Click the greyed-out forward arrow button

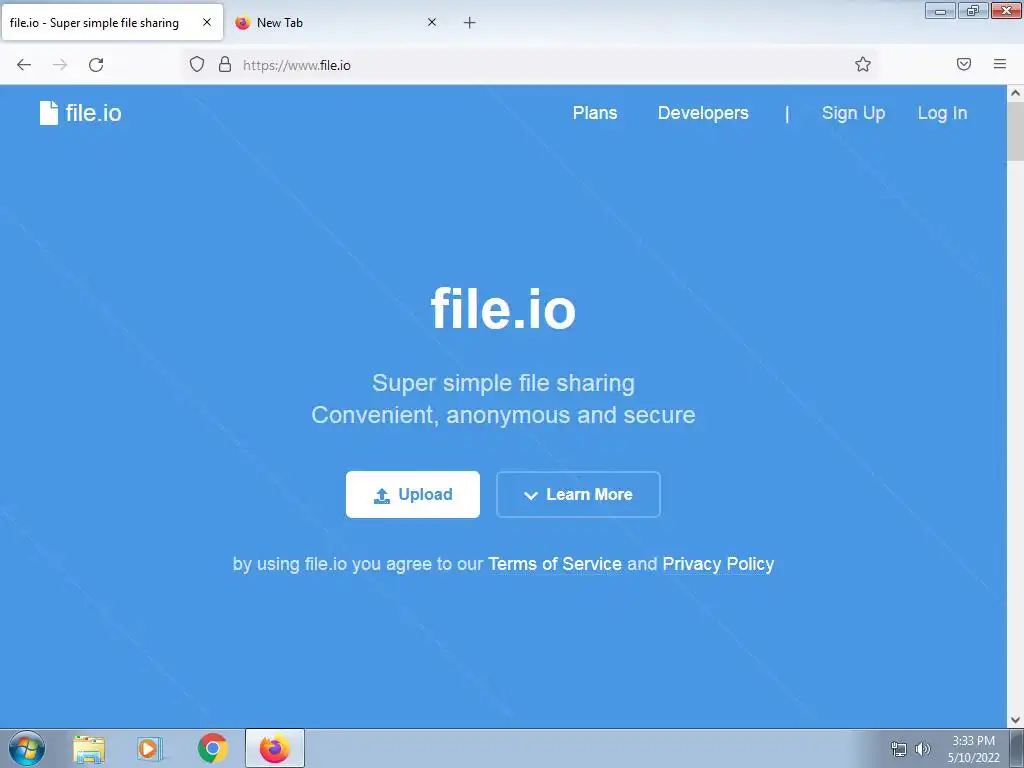pyautogui.click(x=60, y=65)
